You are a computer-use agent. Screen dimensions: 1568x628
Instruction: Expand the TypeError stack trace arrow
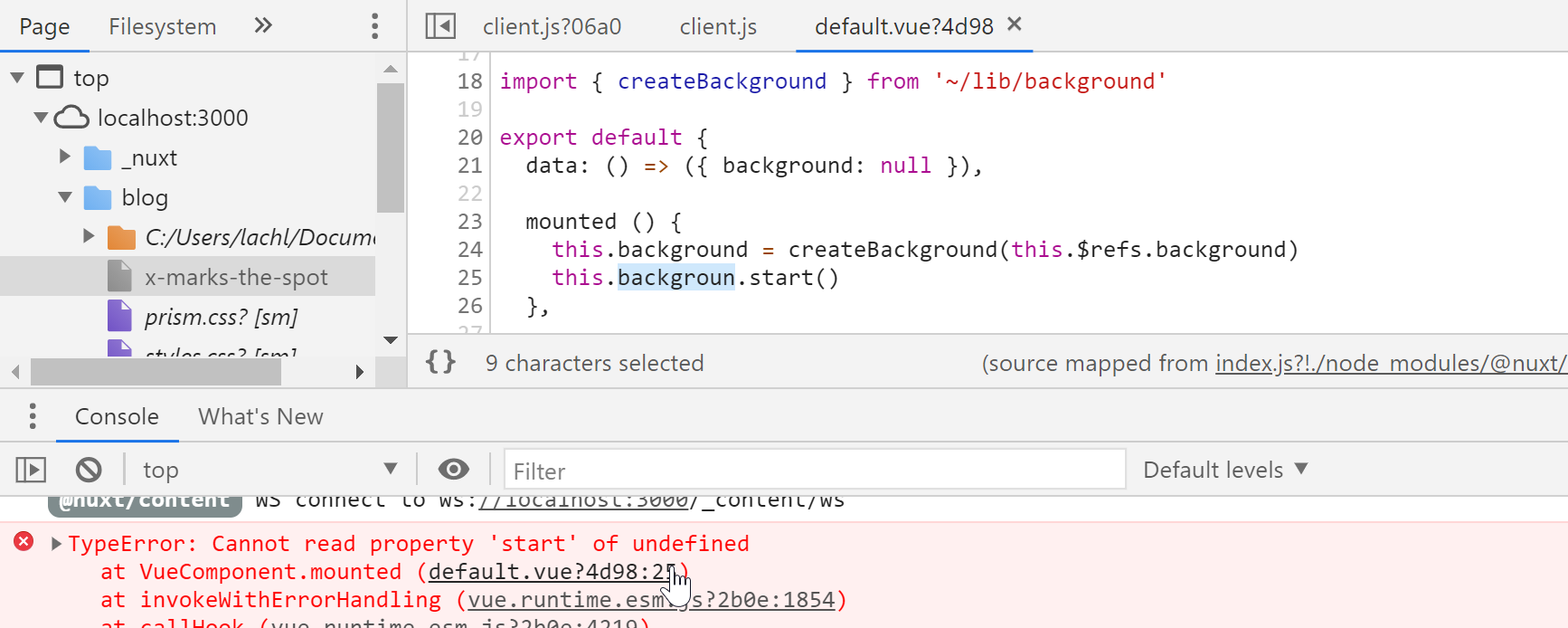click(x=56, y=544)
